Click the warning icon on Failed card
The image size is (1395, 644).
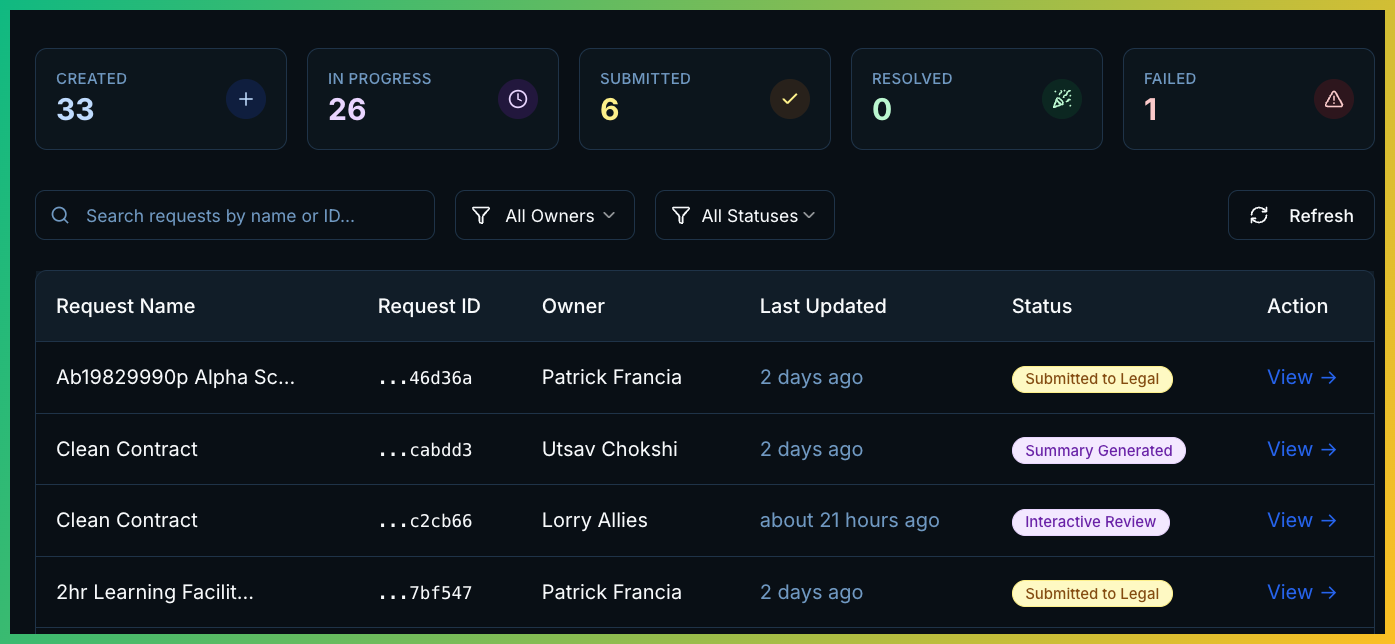[x=1334, y=99]
